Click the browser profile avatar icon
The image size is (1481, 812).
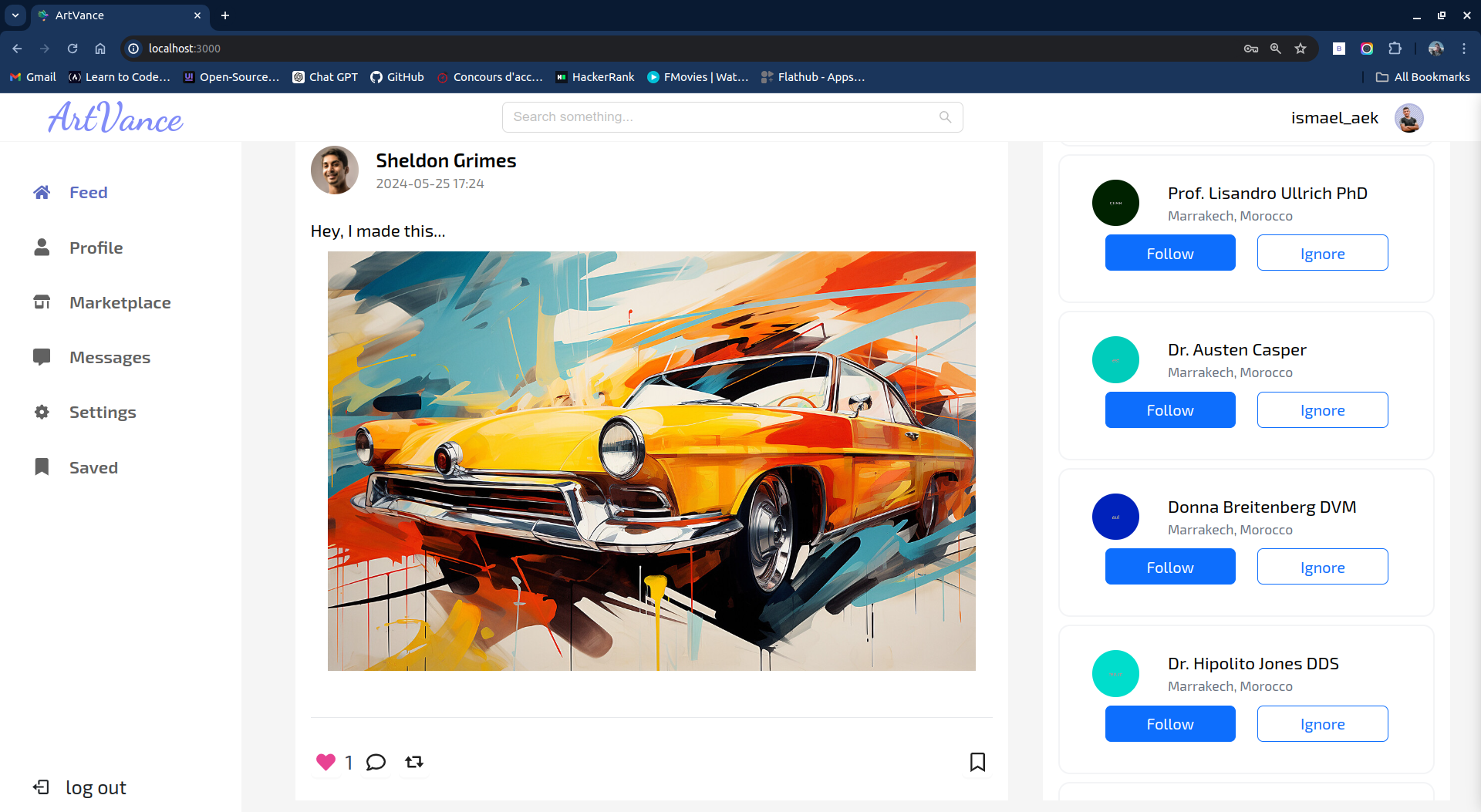pos(1435,49)
